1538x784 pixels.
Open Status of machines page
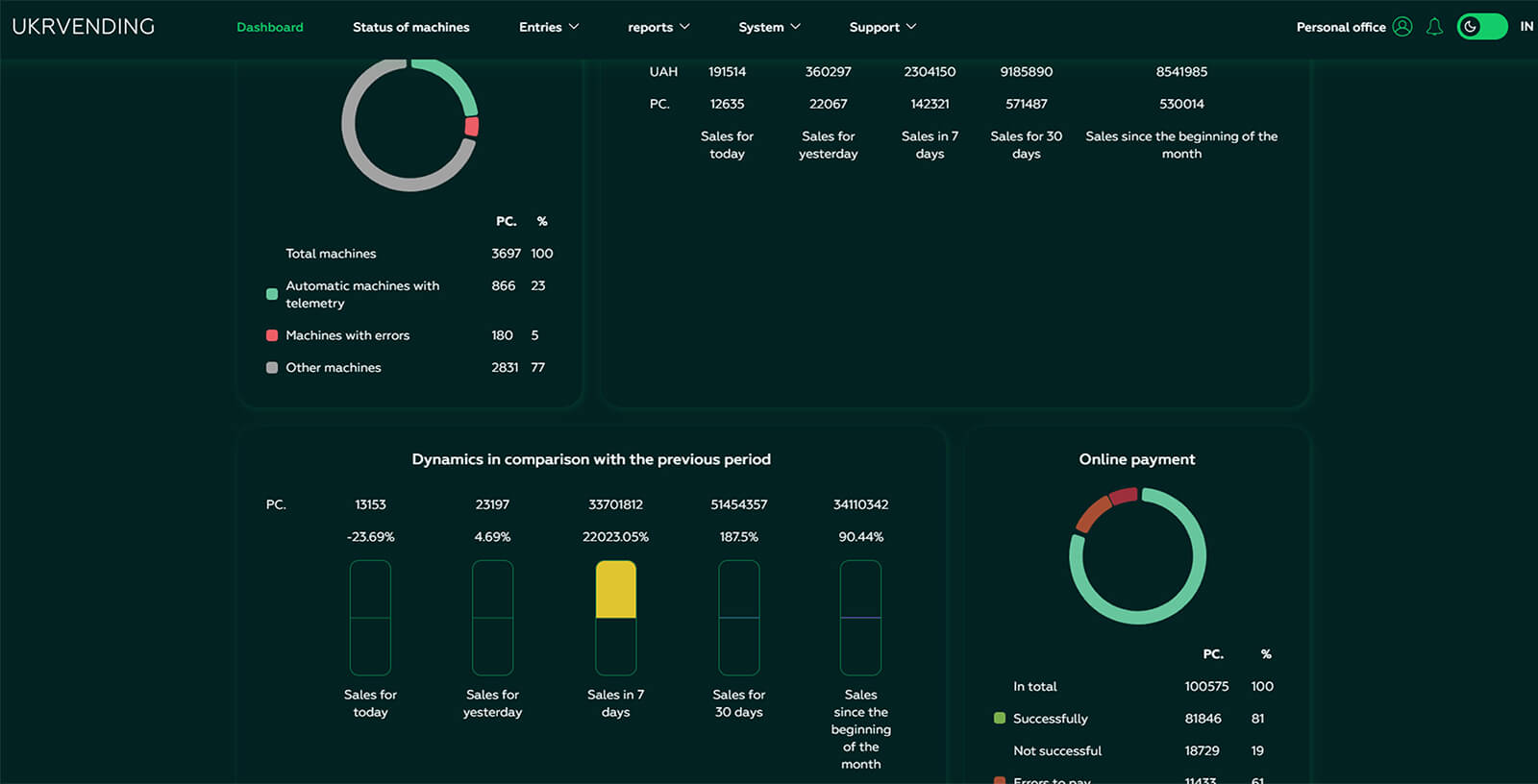(410, 27)
